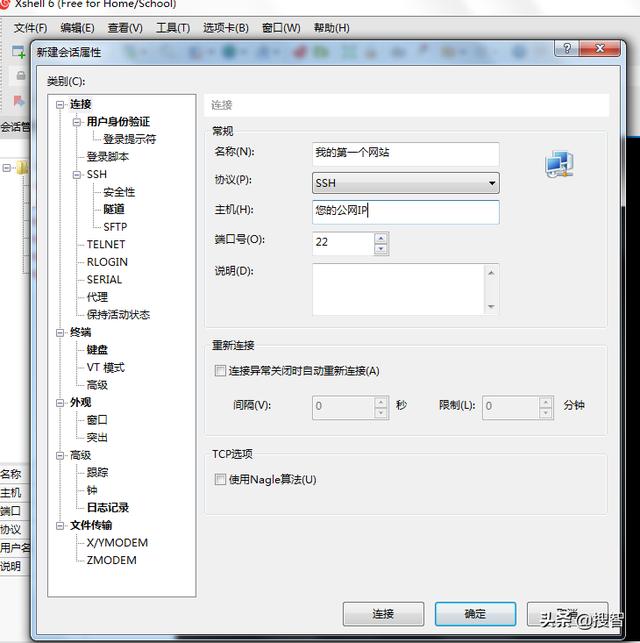Select 安全性 under SSH
The width and height of the screenshot is (640, 643).
tap(119, 192)
